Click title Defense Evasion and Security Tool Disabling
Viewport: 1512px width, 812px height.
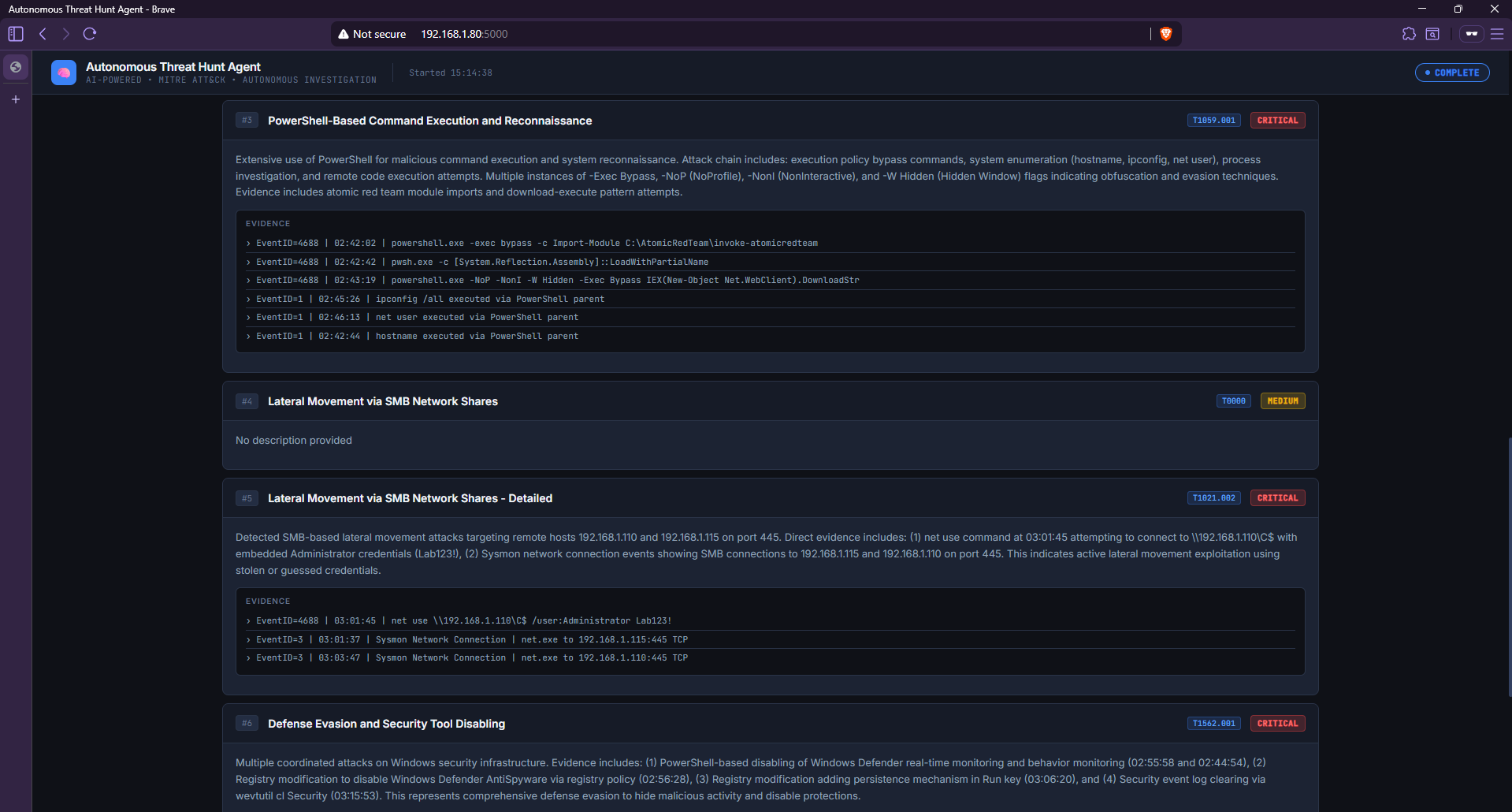[x=386, y=724]
